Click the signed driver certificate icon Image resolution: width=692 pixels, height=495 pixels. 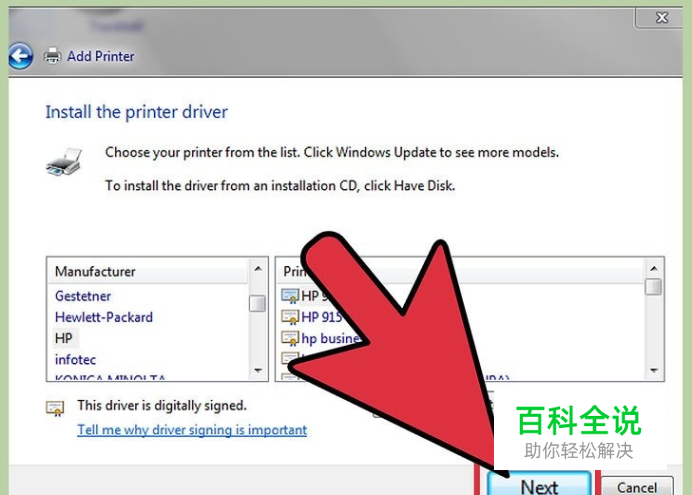[x=55, y=409]
